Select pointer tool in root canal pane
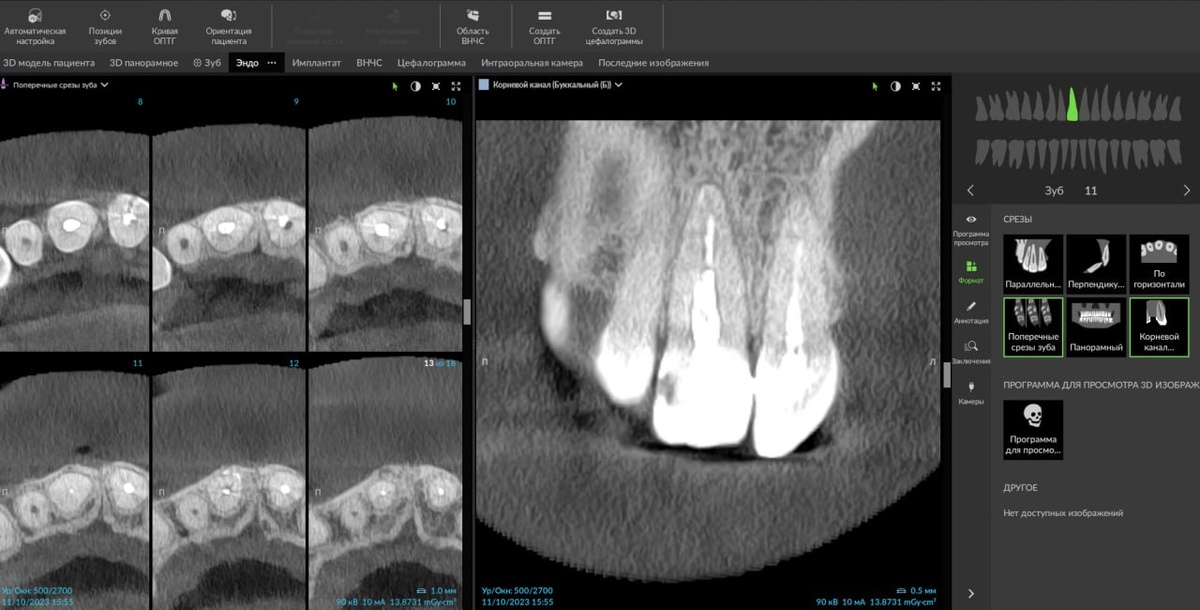This screenshot has width=1200, height=610. (875, 86)
